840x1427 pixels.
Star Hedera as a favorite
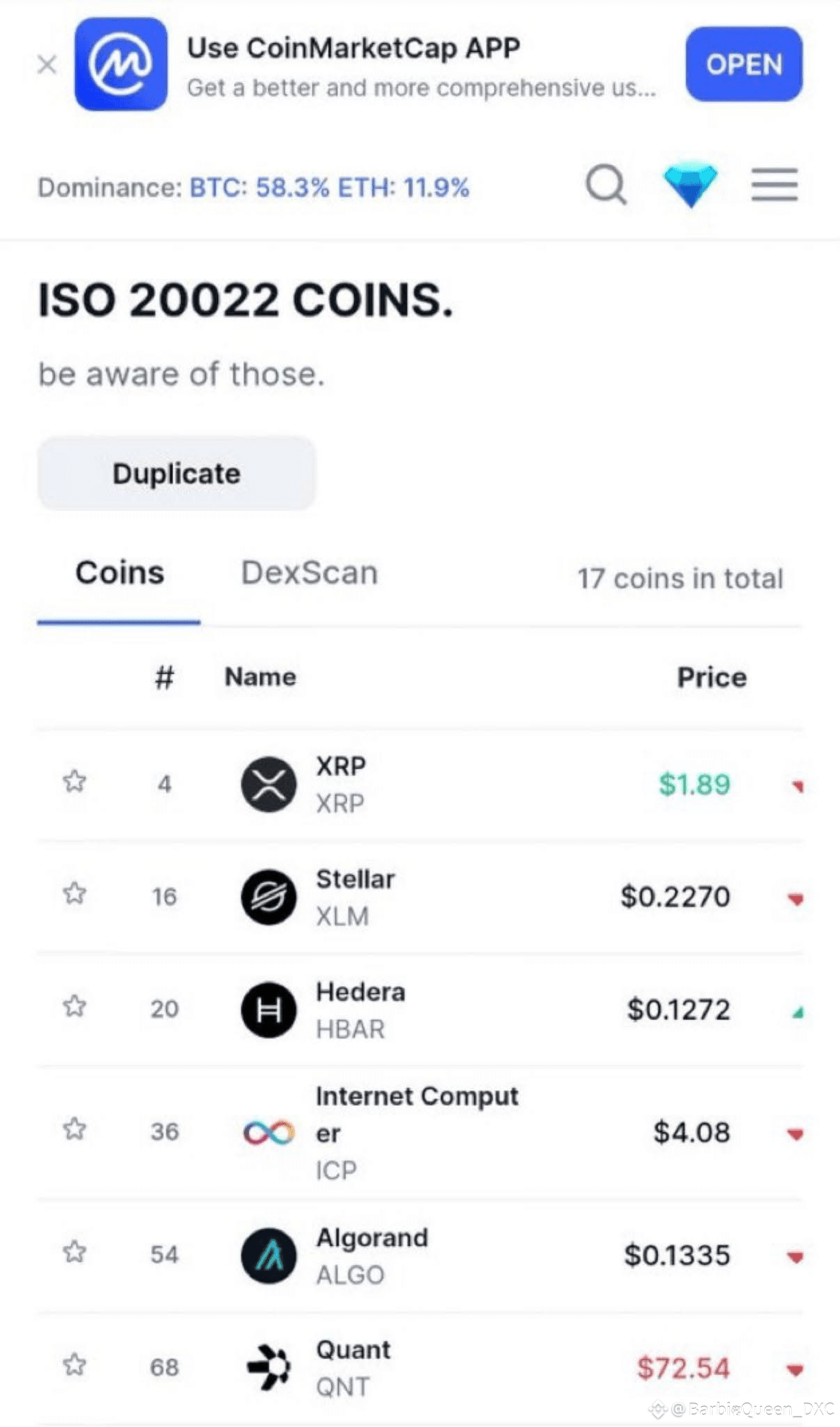click(x=75, y=1006)
